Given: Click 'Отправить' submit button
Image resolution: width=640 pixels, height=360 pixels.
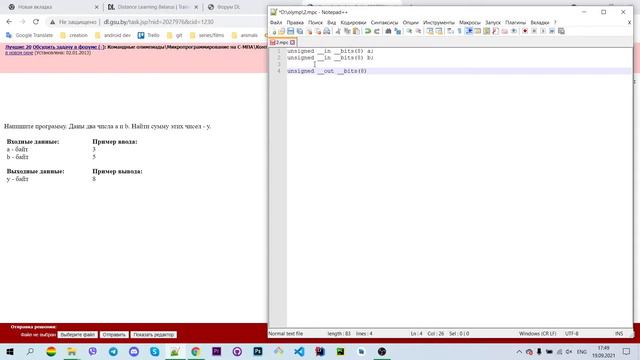Looking at the screenshot, I should coord(114,334).
